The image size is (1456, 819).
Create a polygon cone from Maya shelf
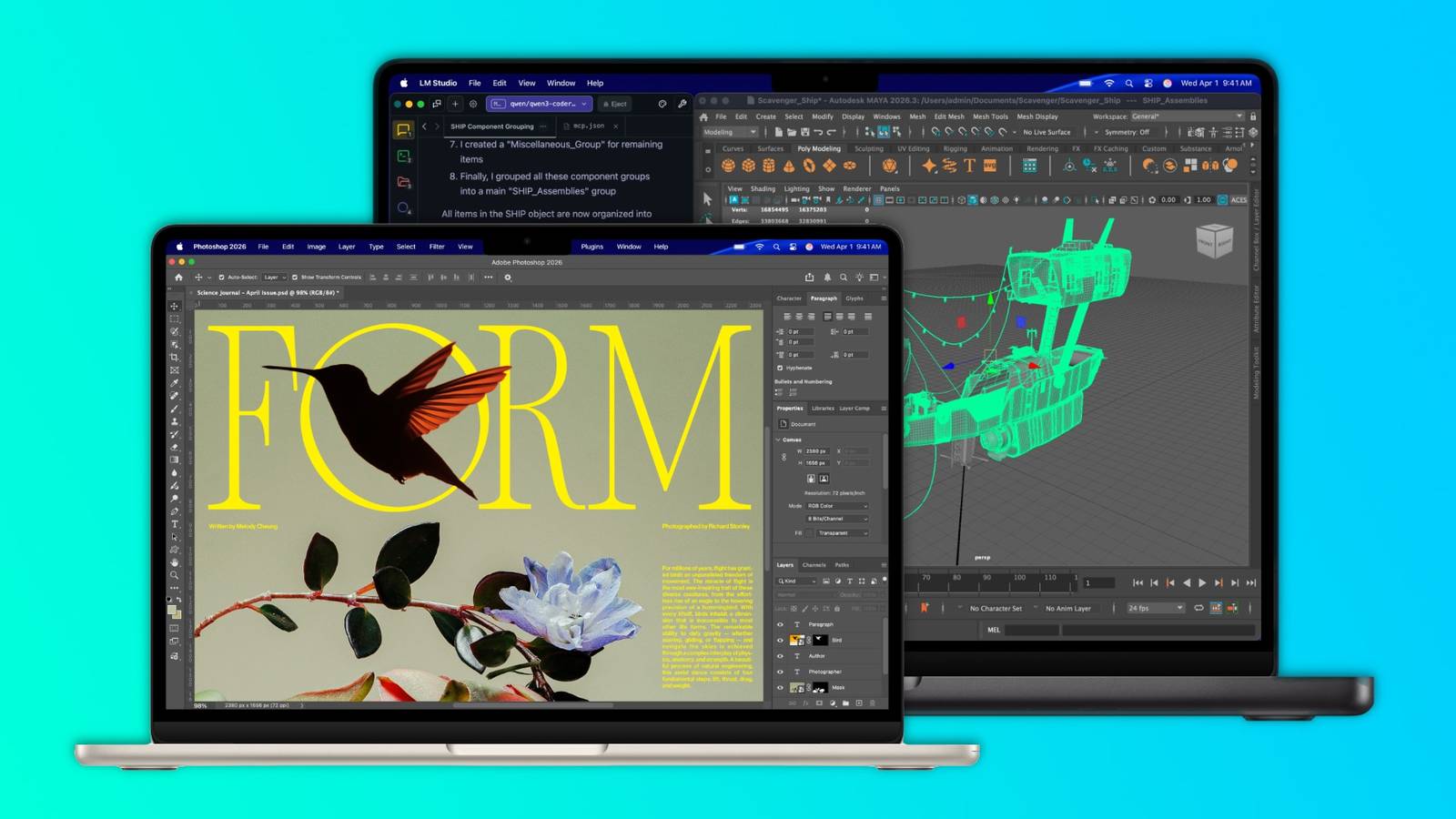[x=789, y=166]
